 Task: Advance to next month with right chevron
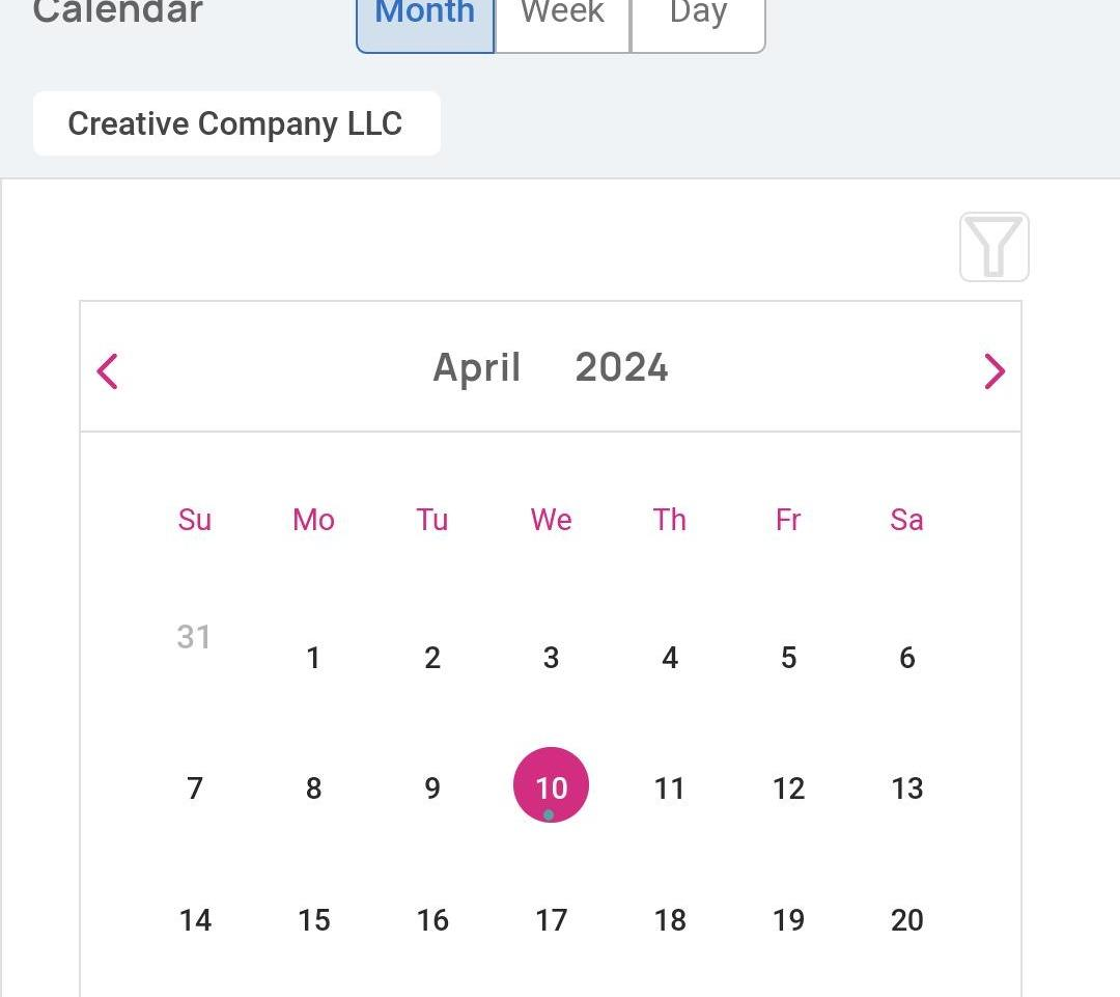coord(994,371)
